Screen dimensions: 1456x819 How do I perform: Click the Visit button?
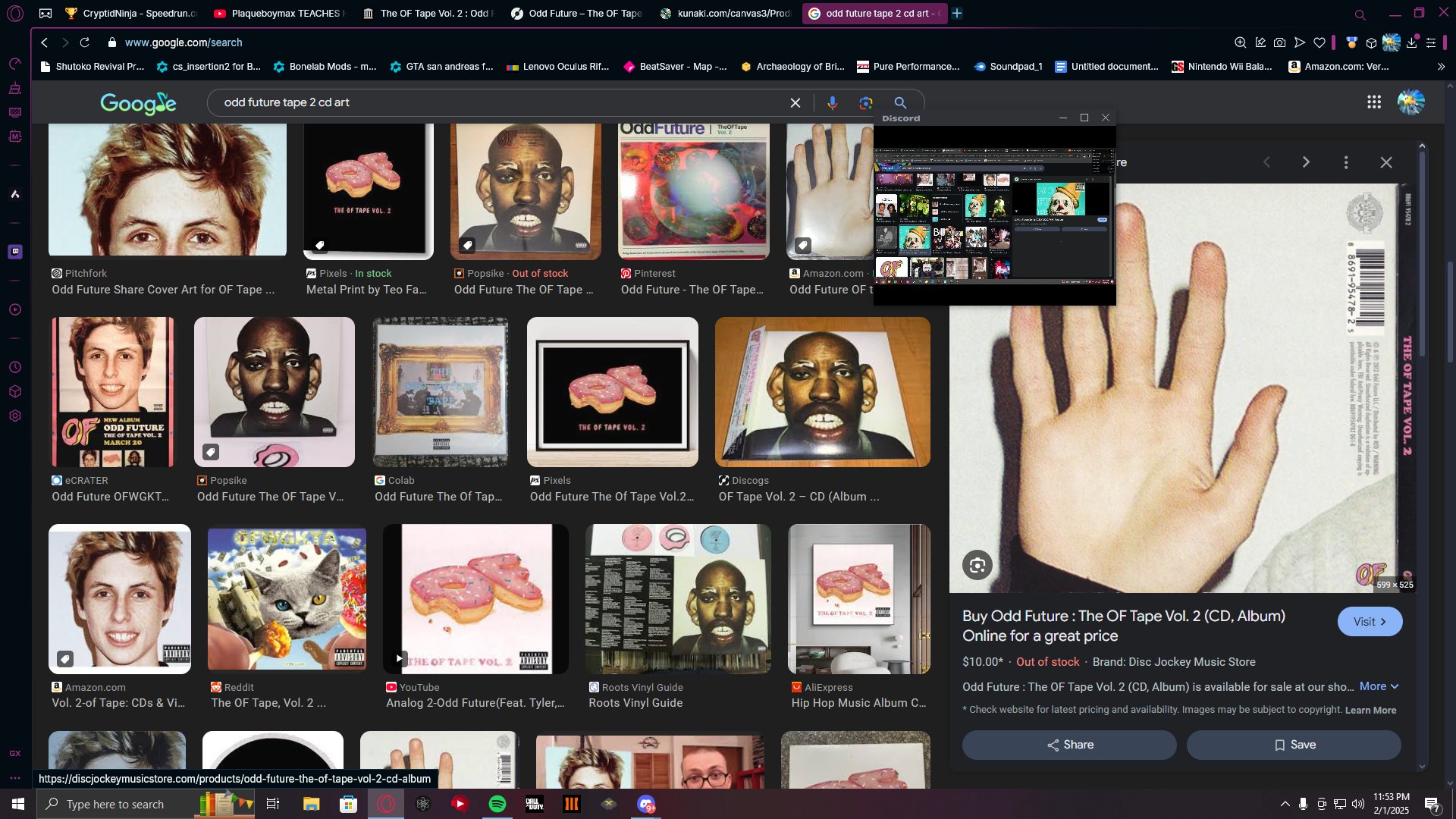pyautogui.click(x=1369, y=622)
